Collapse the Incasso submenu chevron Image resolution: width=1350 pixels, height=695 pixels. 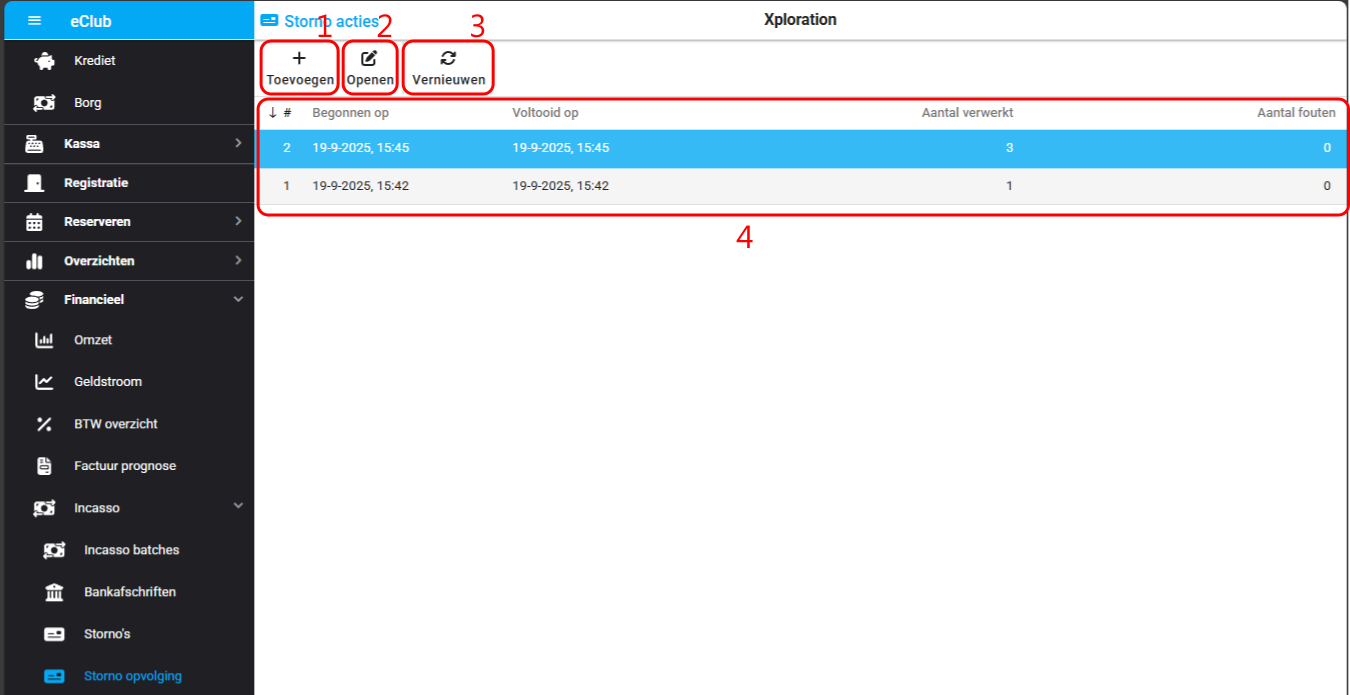(x=238, y=507)
